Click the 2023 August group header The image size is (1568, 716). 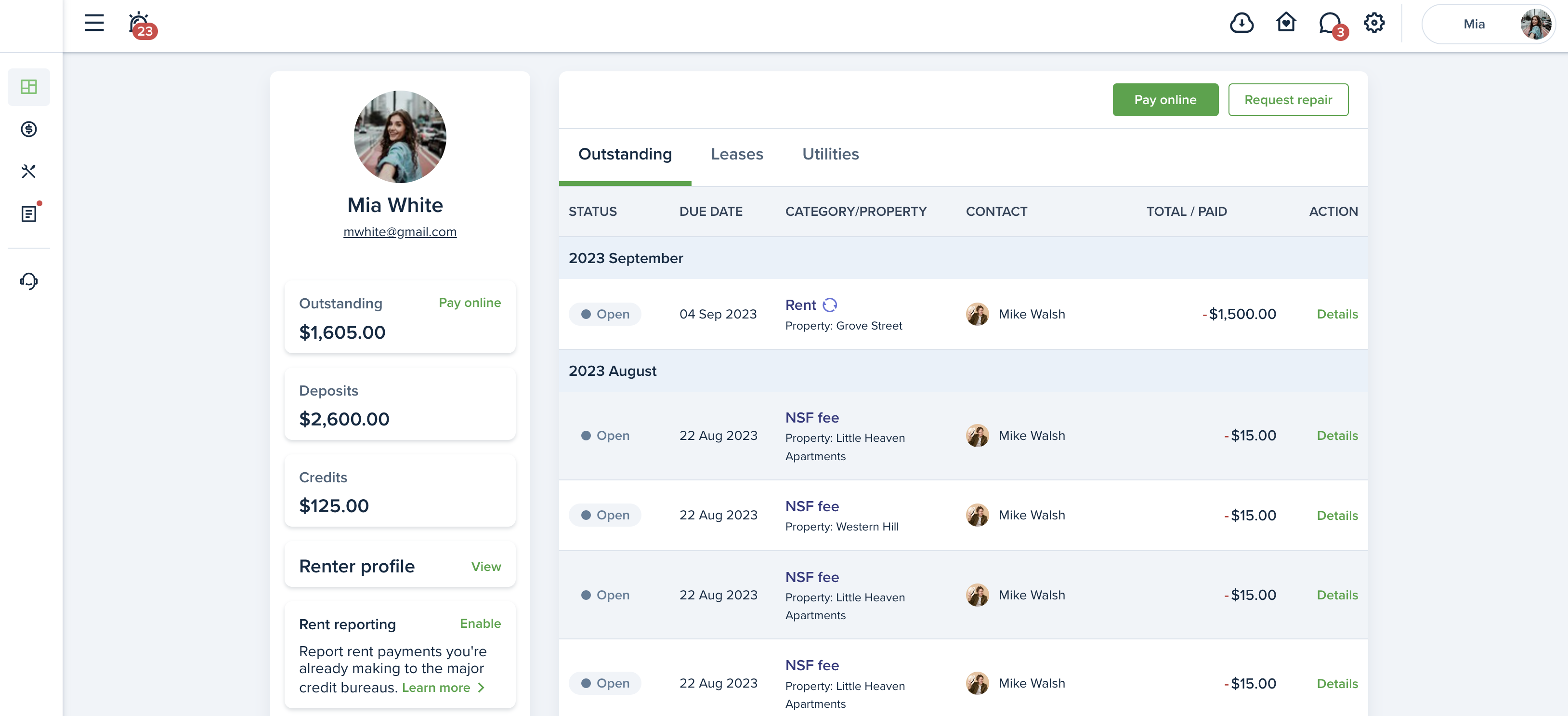pos(963,371)
